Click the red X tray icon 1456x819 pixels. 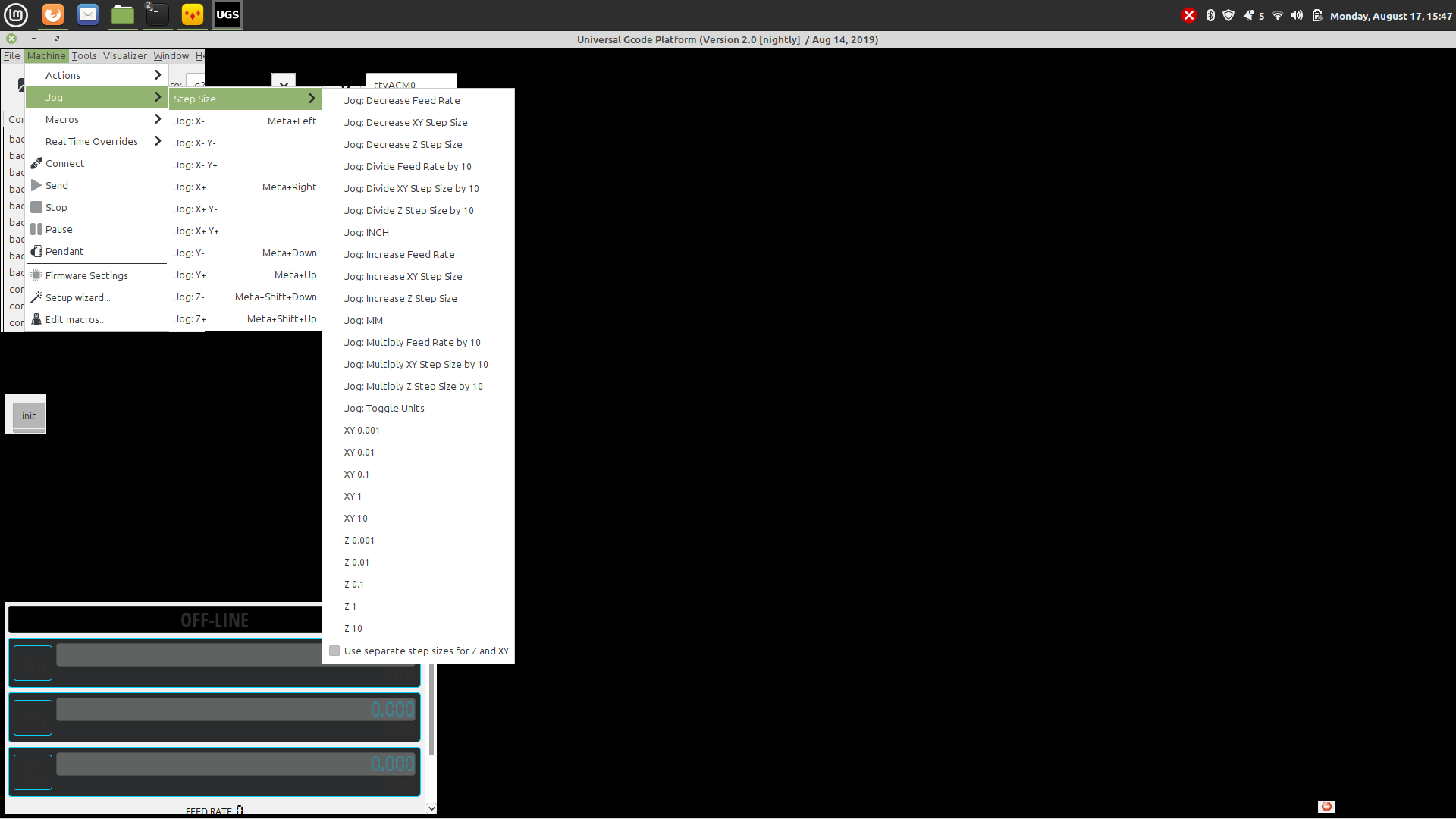click(x=1189, y=15)
